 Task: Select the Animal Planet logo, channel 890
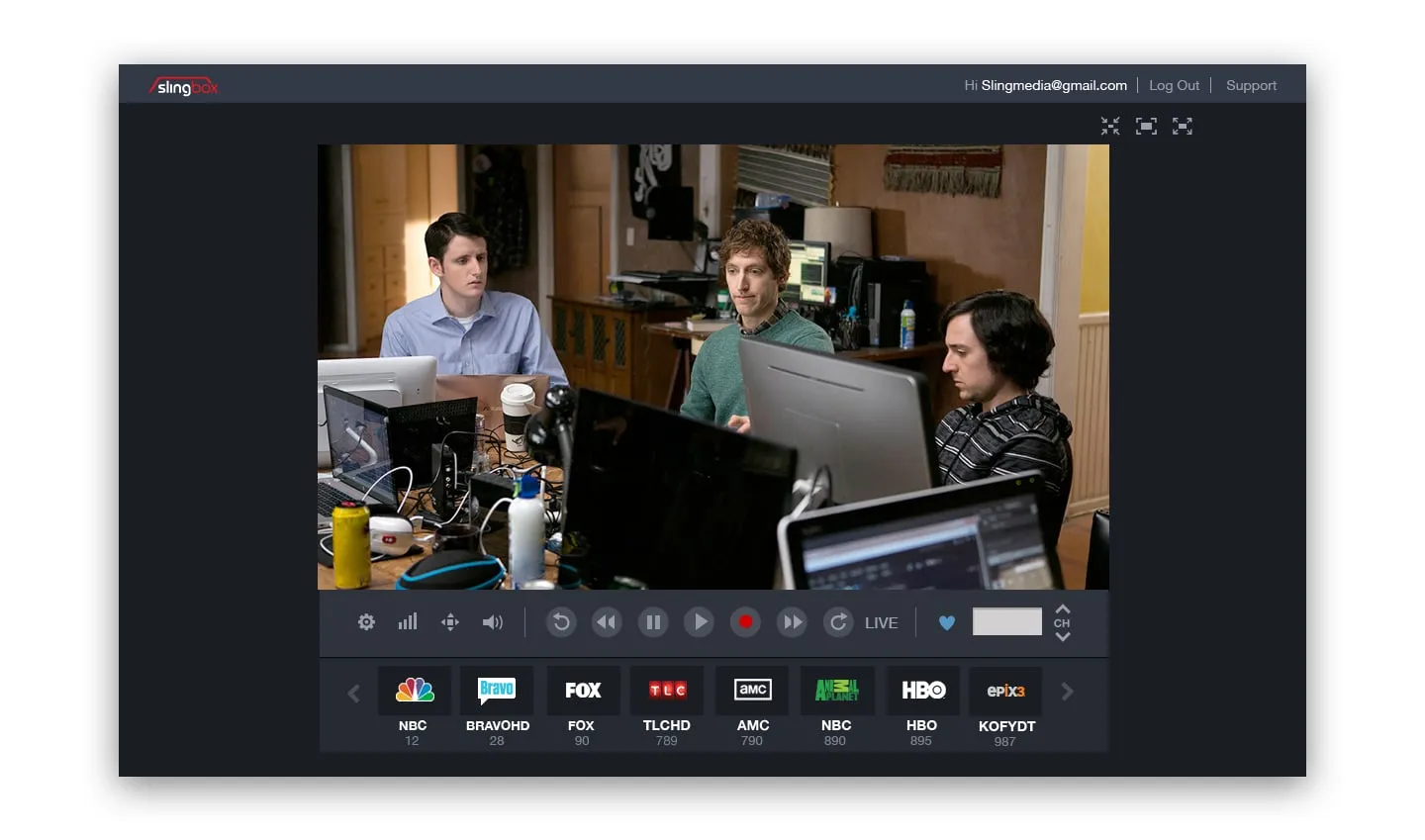point(836,691)
